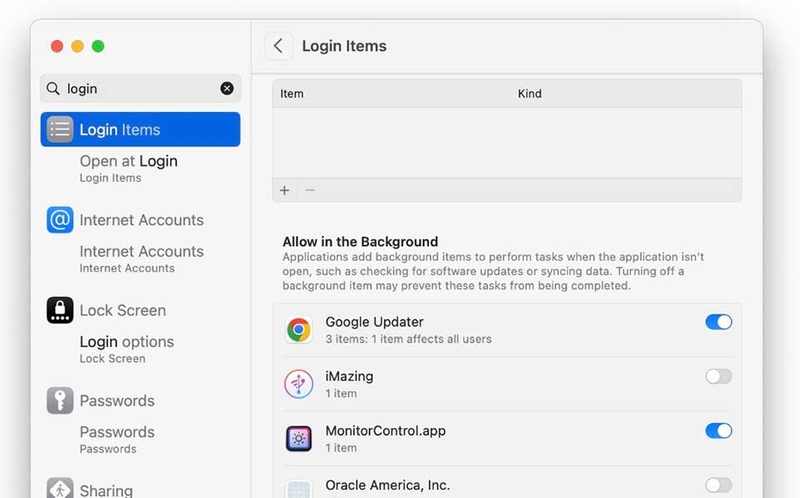Click the Item column header
Image resolution: width=800 pixels, height=498 pixels.
click(x=292, y=94)
